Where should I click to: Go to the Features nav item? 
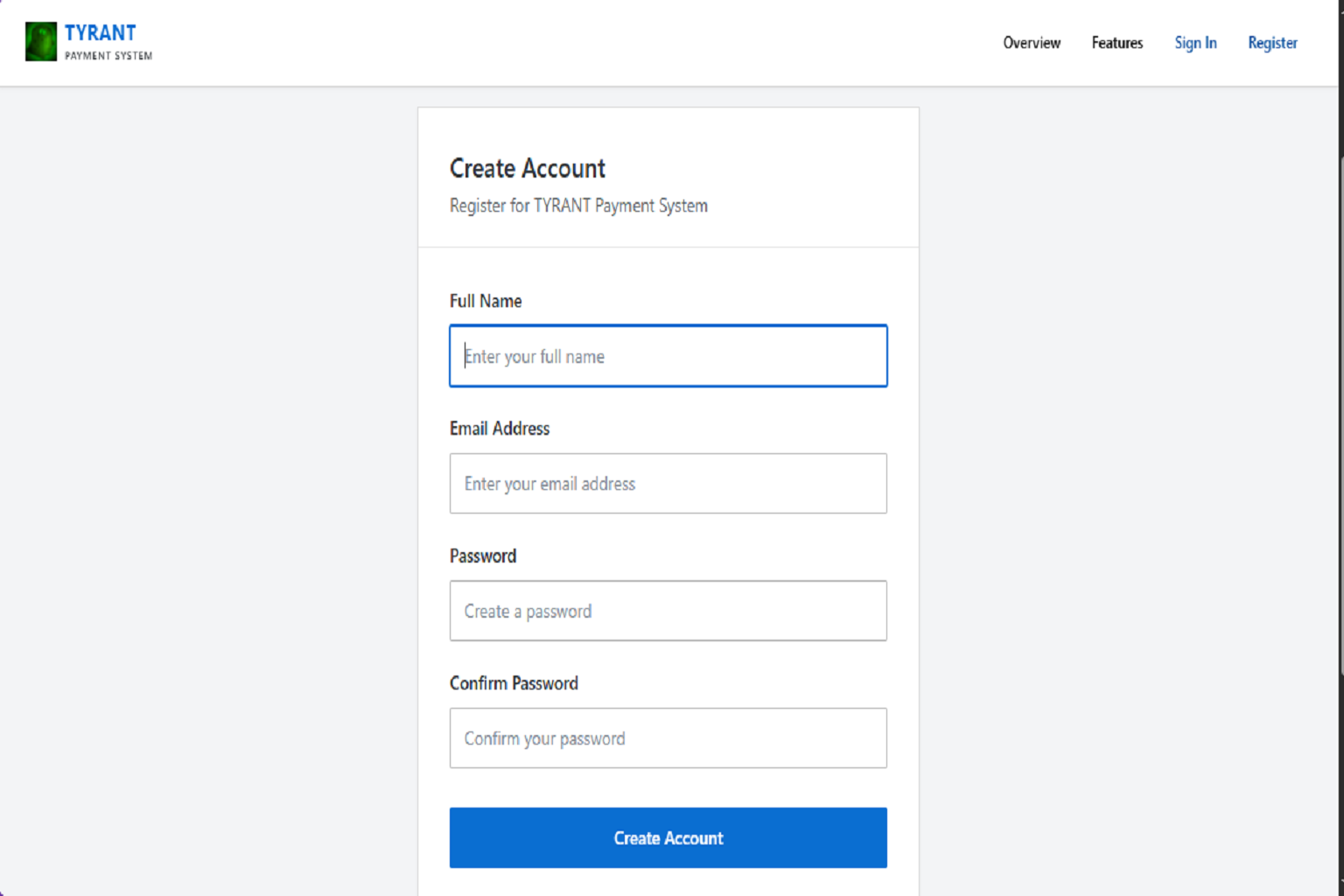tap(1117, 43)
